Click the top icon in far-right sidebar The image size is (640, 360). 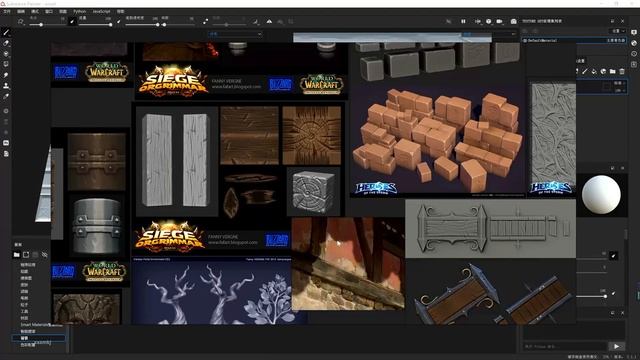point(634,32)
